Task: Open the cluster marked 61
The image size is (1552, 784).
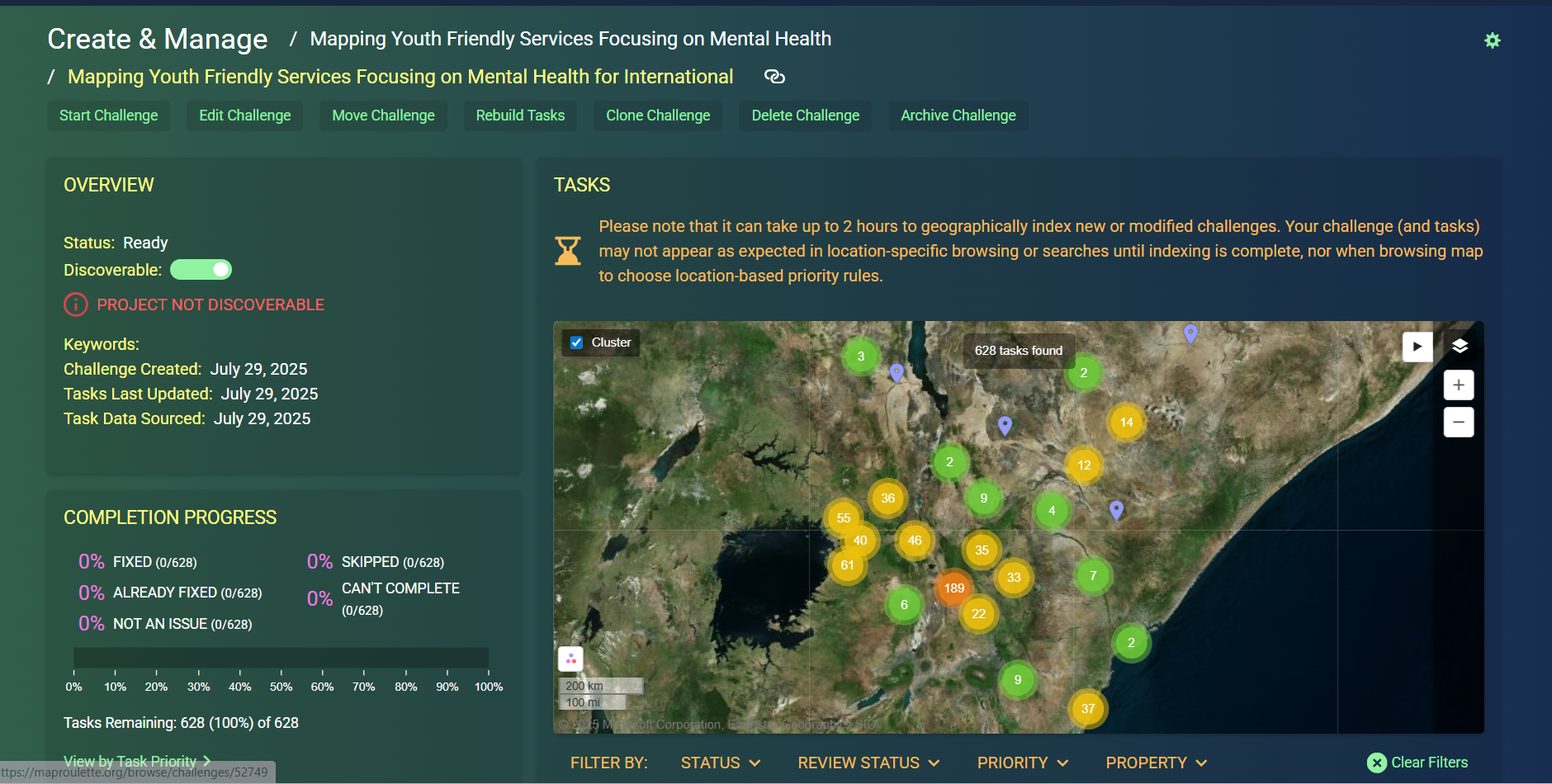Action: (847, 565)
